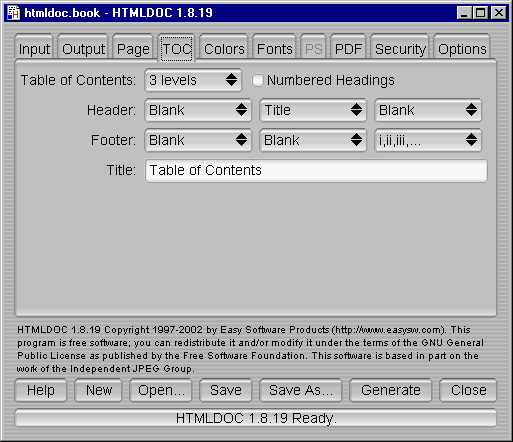Click the Generate button
The width and height of the screenshot is (513, 442).
[x=391, y=390]
